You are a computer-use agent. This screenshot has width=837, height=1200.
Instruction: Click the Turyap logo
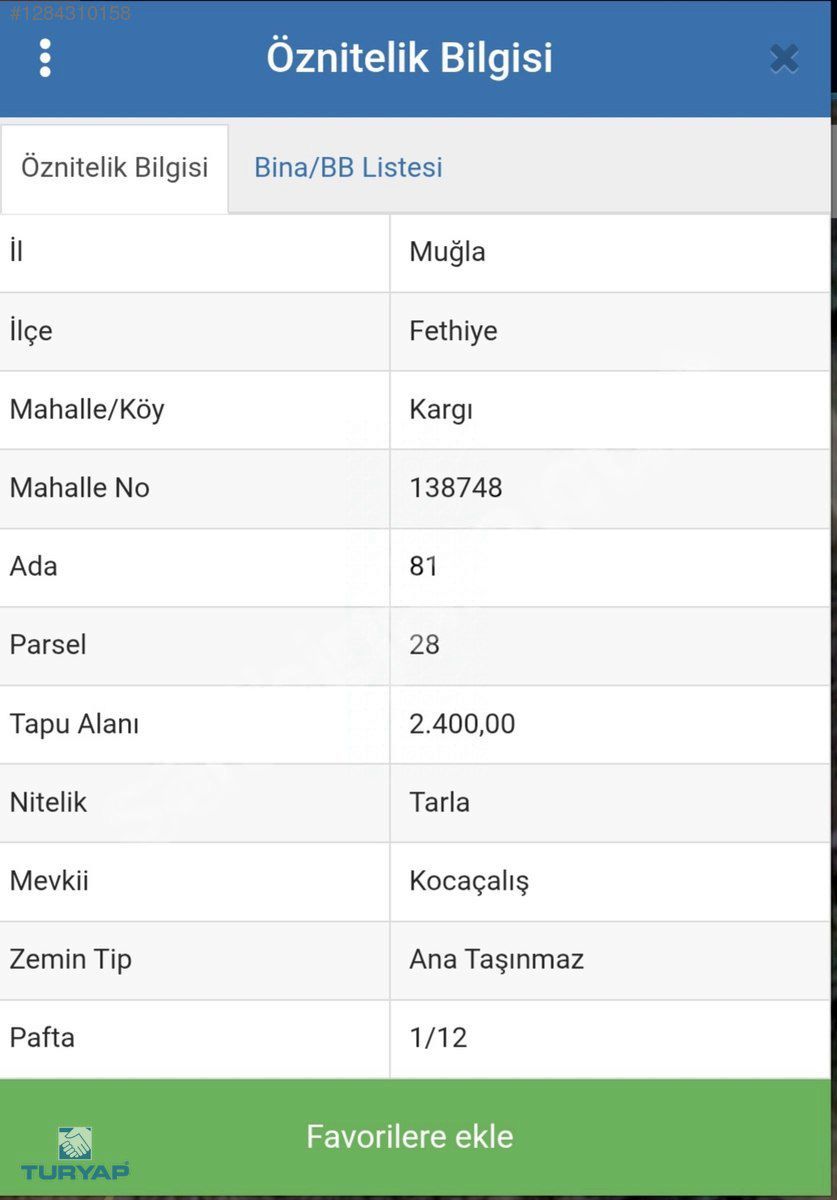(x=75, y=1153)
